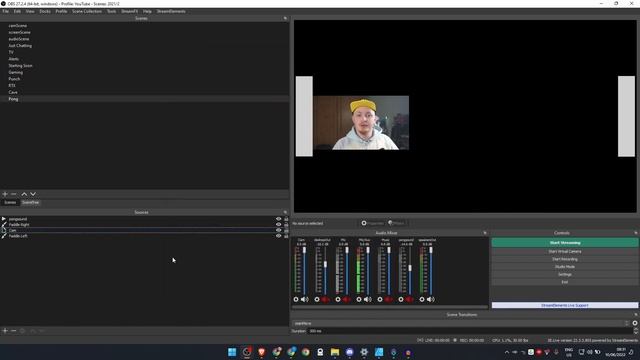Open the Docks menu
Screen dimensions: 640x360
pos(45,11)
